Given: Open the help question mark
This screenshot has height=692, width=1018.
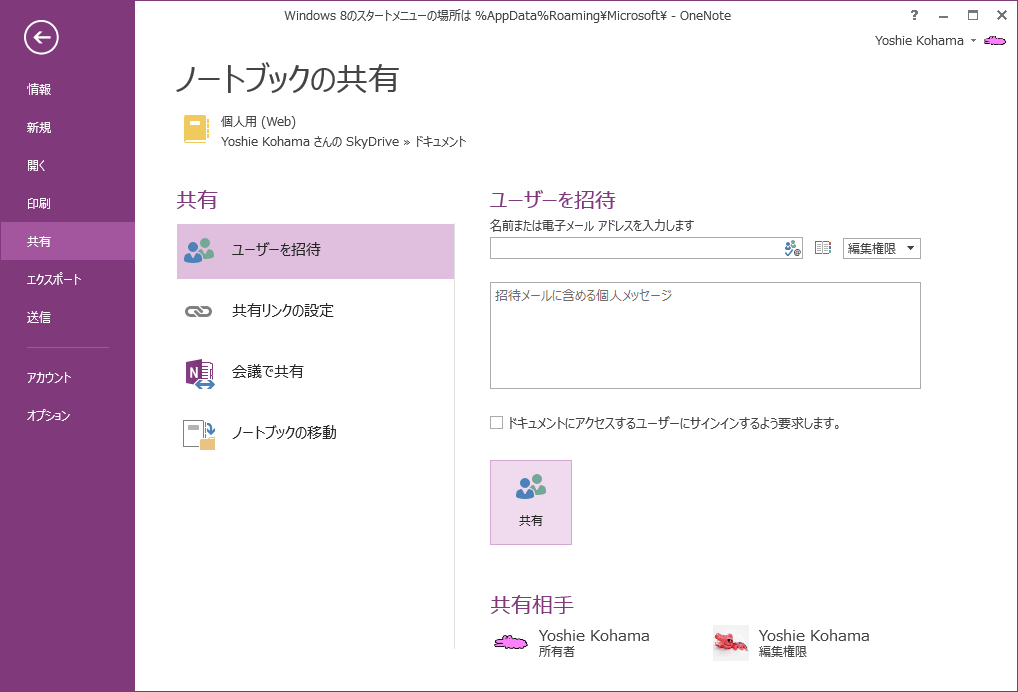Looking at the screenshot, I should [x=914, y=16].
